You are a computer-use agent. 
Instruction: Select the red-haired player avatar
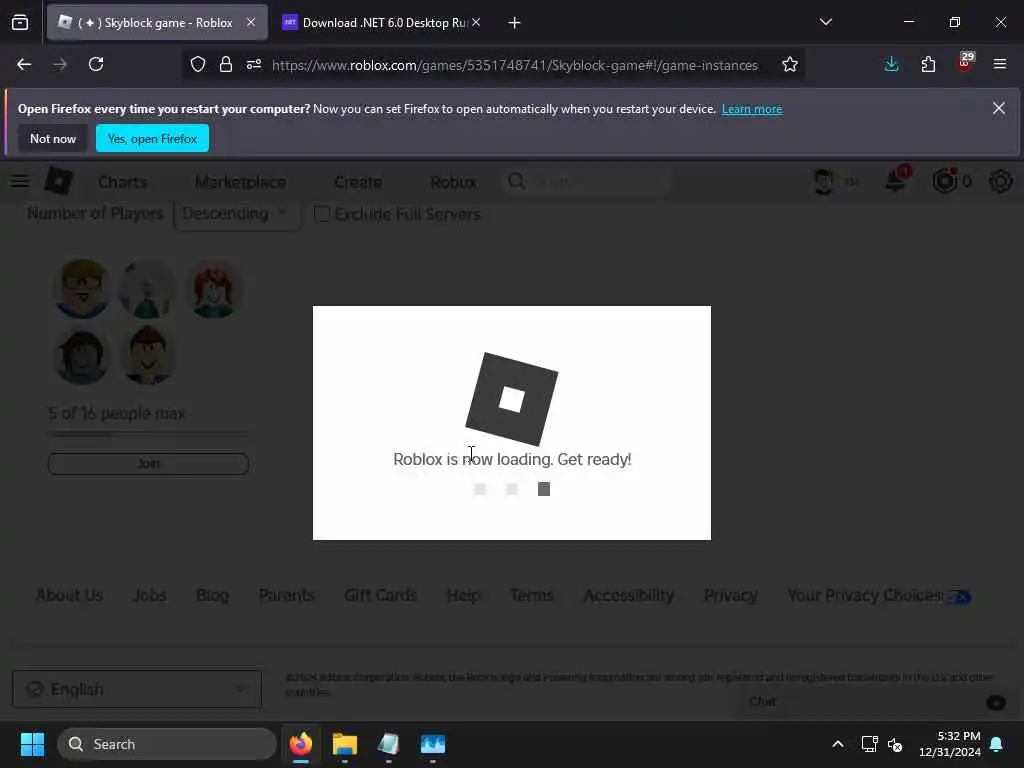point(214,288)
